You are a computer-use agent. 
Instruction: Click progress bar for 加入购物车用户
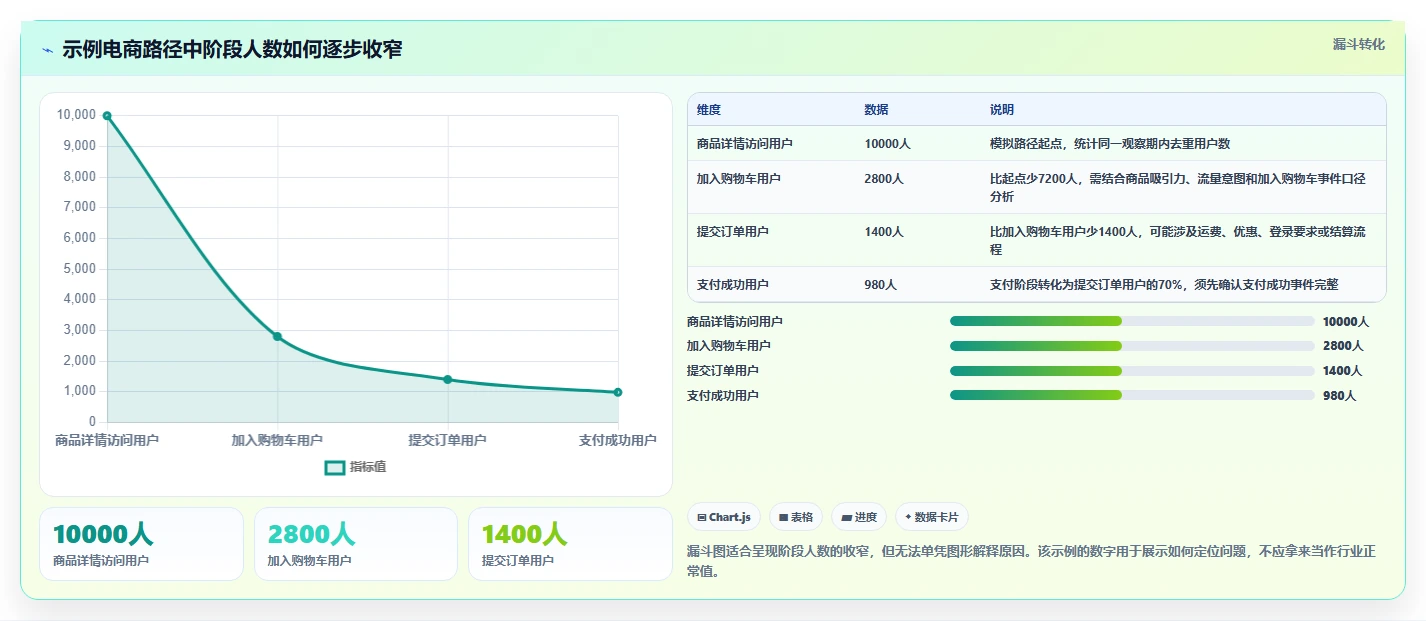(x=1132, y=346)
